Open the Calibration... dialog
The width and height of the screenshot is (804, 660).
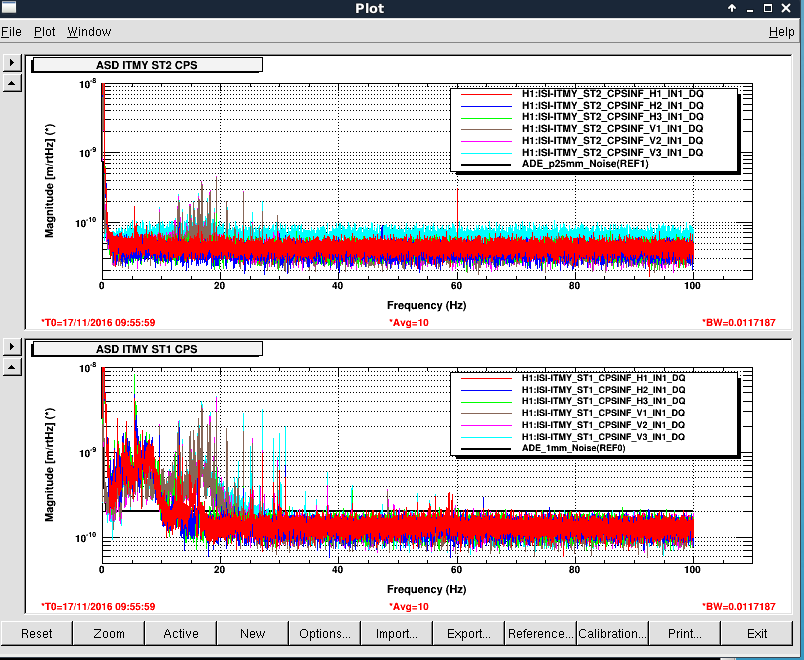[613, 633]
